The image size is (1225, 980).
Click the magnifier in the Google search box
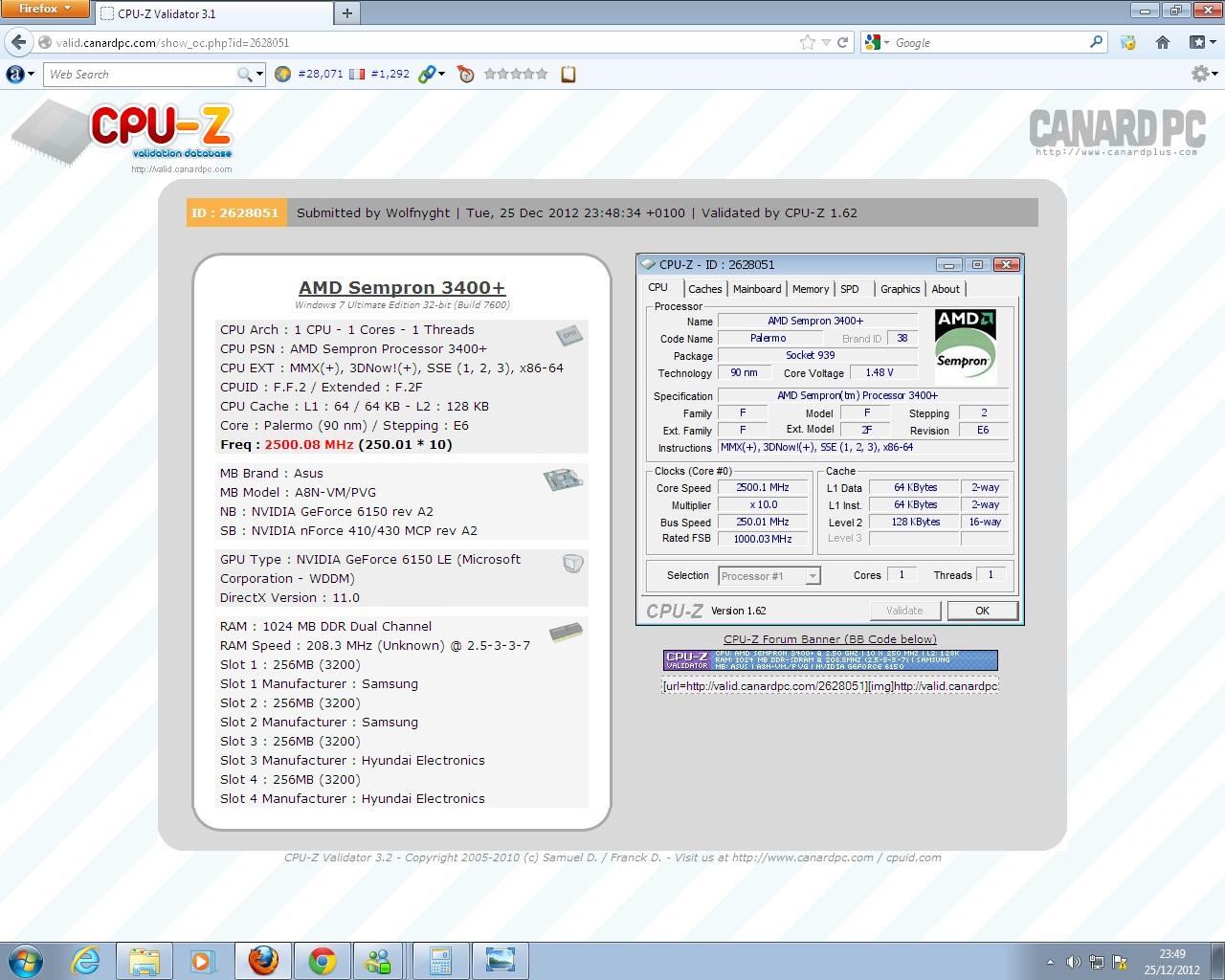pos(1097,42)
